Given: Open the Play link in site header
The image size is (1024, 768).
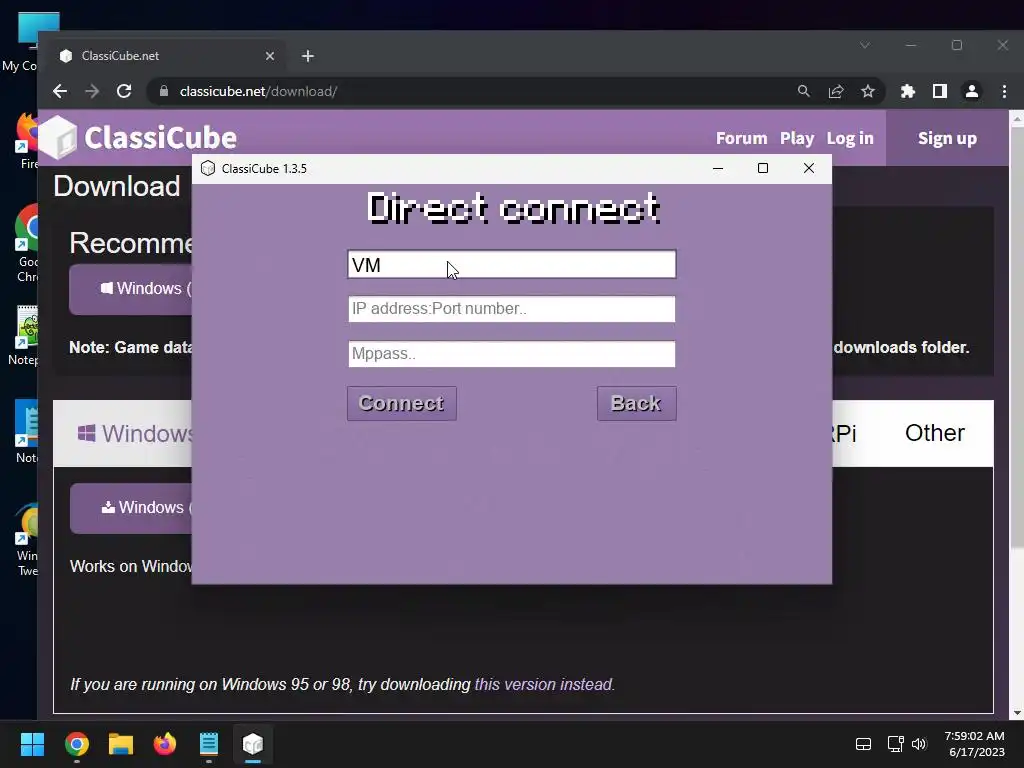Looking at the screenshot, I should pyautogui.click(x=797, y=138).
